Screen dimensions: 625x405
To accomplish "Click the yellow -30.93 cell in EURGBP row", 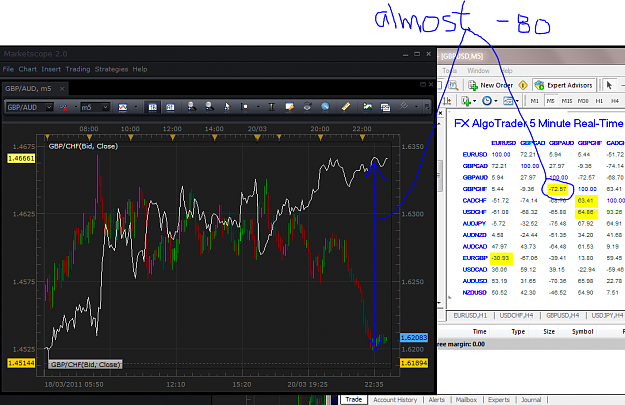I will (x=501, y=258).
